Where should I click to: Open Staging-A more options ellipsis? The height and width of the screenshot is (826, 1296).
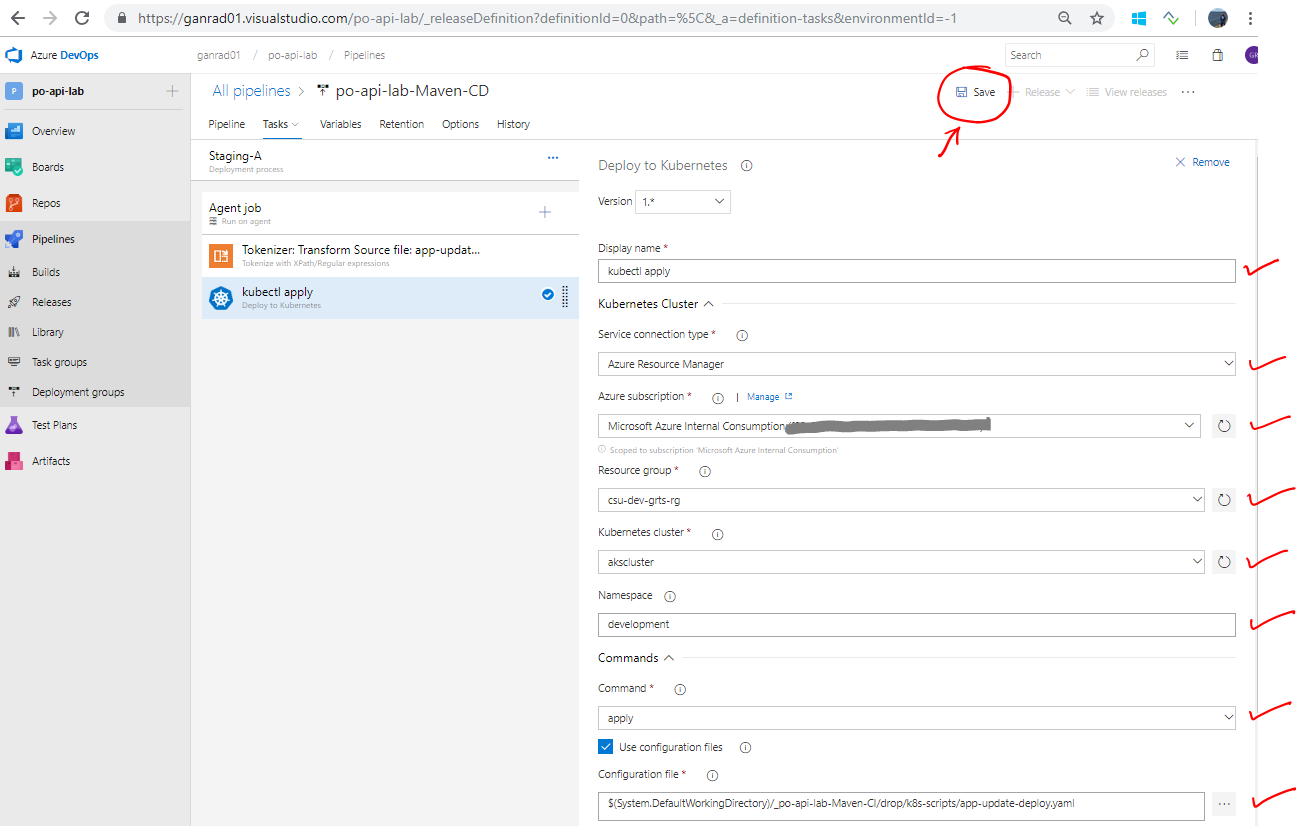[x=553, y=158]
